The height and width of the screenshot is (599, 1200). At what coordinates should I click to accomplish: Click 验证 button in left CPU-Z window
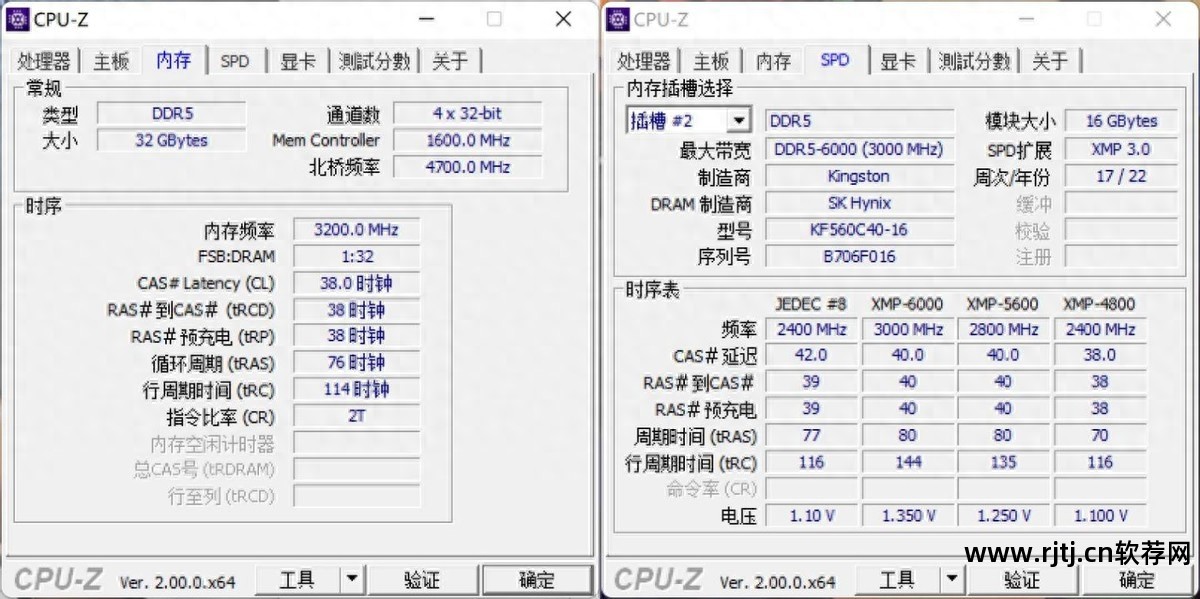[422, 579]
